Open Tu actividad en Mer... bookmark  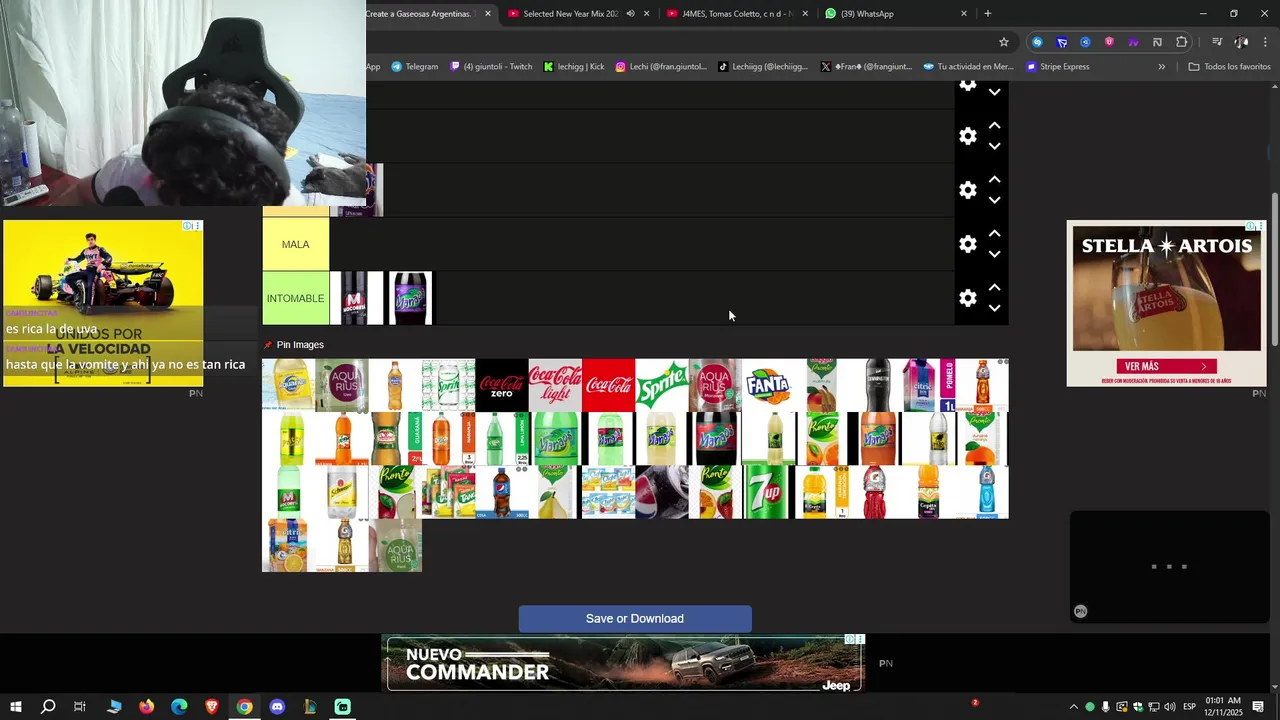pyautogui.click(x=968, y=67)
